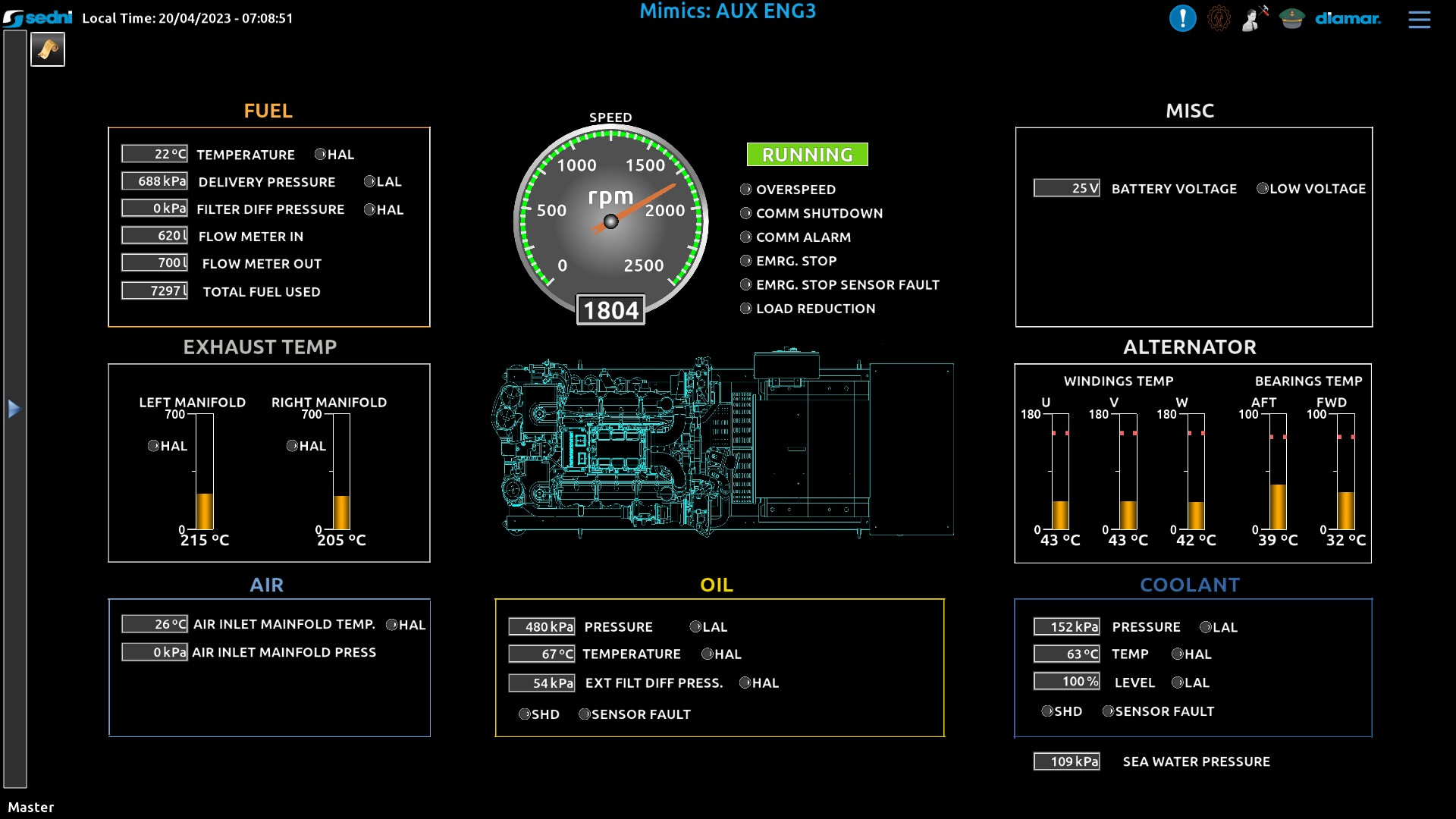Click the Sedni logo

[38, 17]
